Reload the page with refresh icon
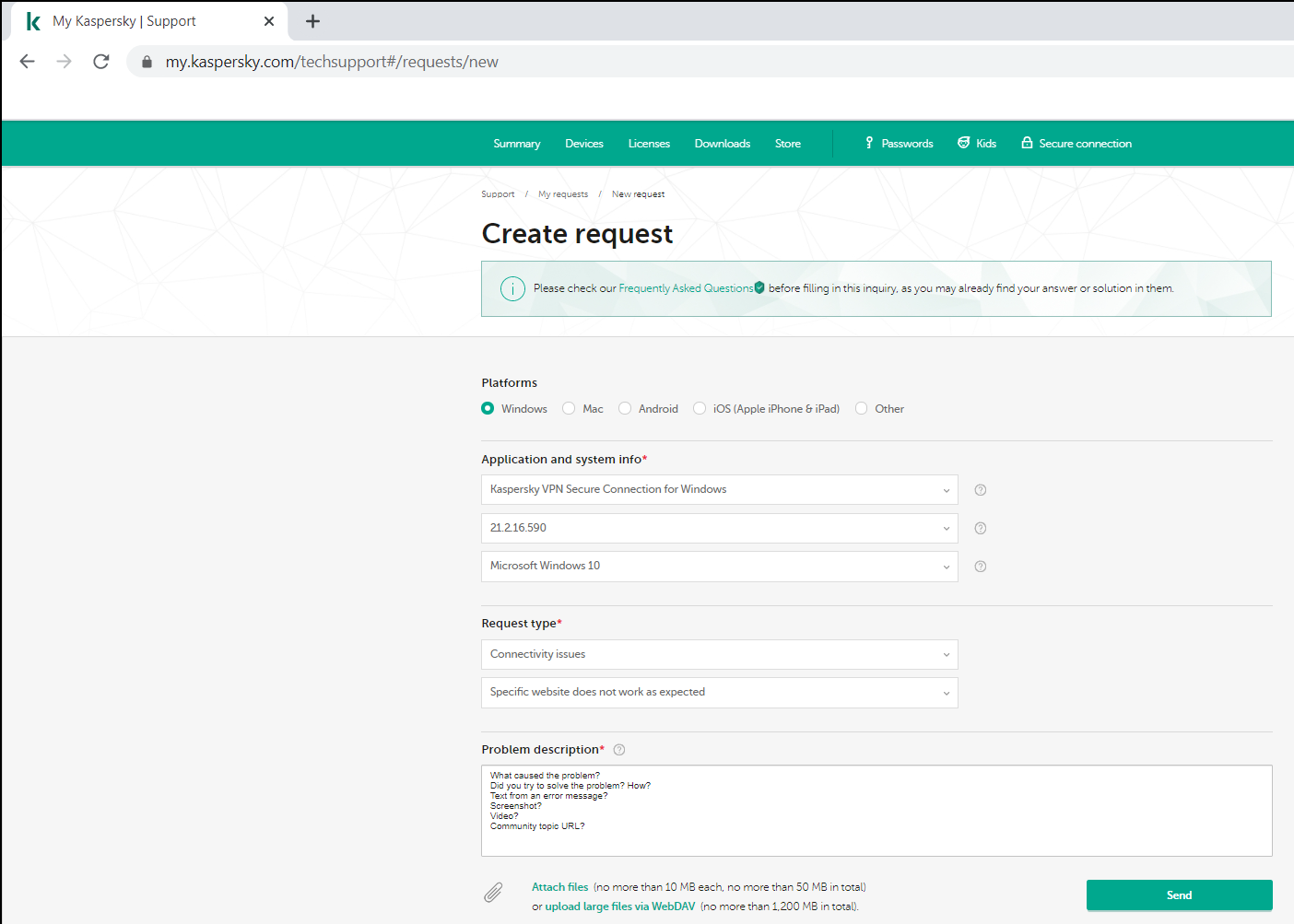This screenshot has height=924, width=1294. [x=101, y=62]
